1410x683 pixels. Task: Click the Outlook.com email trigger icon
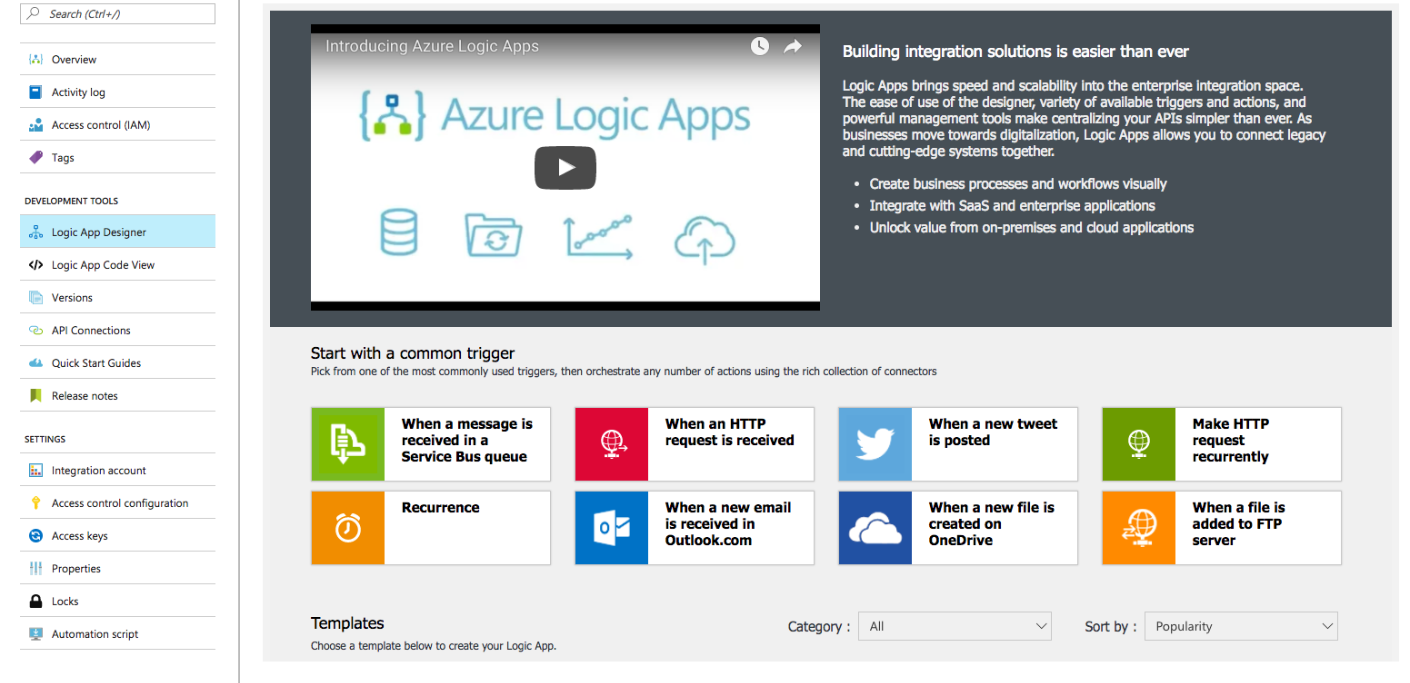pos(611,528)
